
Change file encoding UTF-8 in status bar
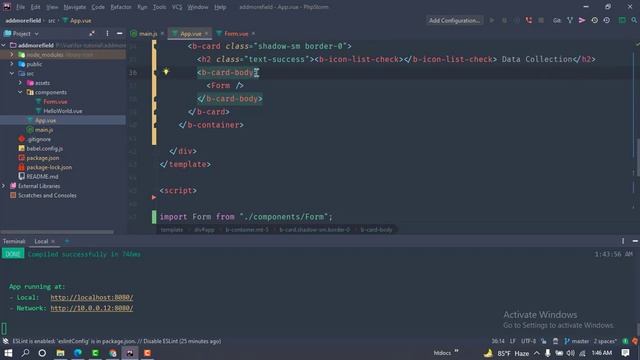tap(528, 341)
